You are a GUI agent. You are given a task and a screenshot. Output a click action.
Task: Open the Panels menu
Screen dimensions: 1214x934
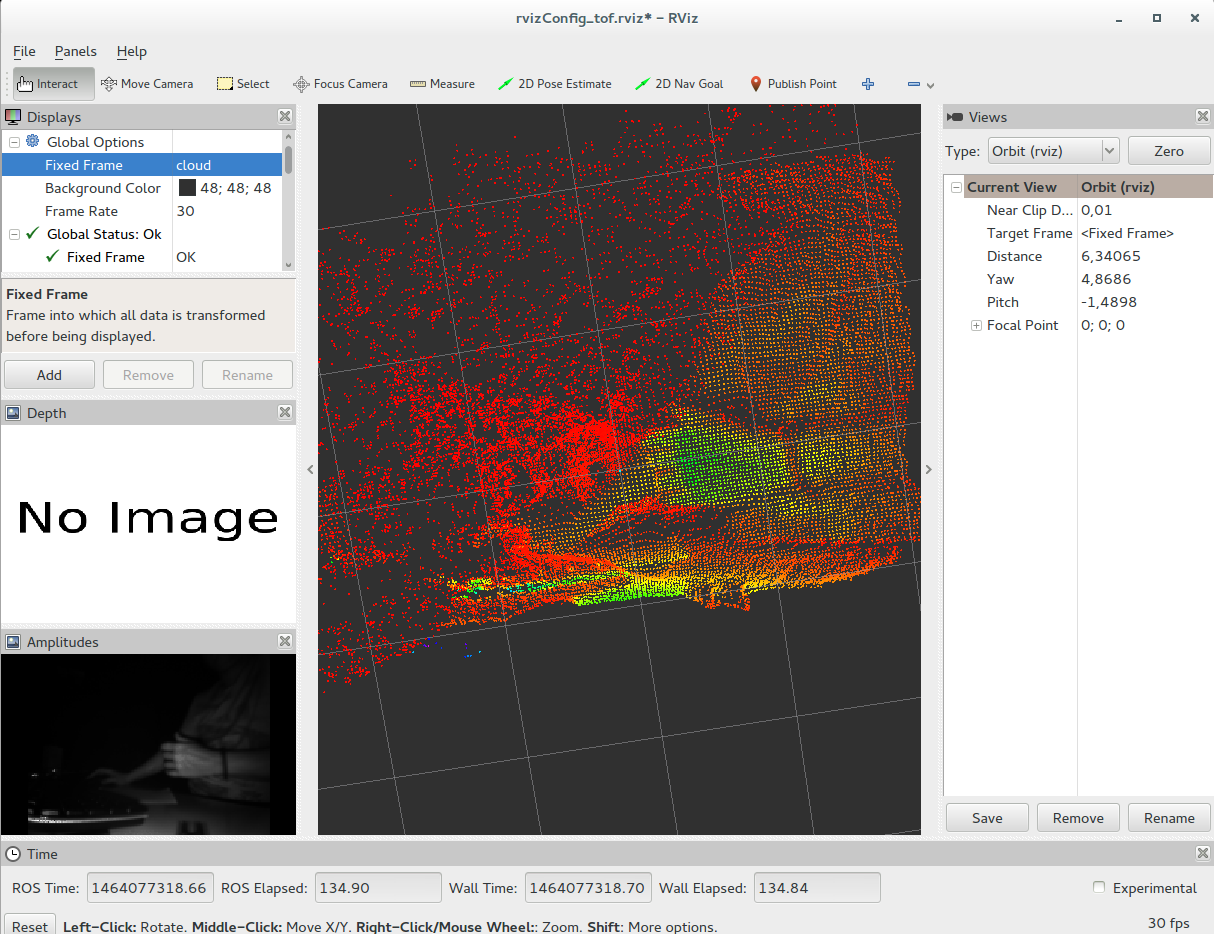tap(76, 51)
